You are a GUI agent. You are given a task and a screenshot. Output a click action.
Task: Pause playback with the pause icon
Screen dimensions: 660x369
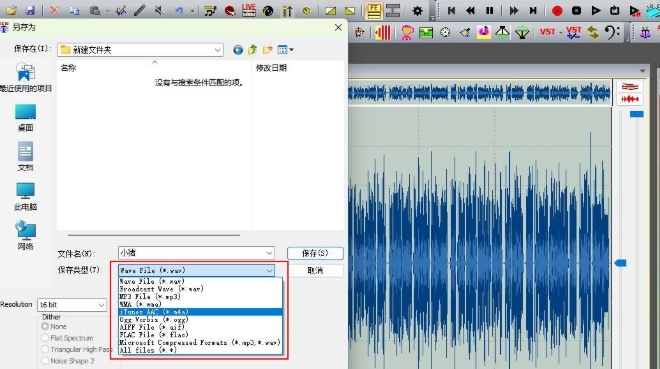490,11
